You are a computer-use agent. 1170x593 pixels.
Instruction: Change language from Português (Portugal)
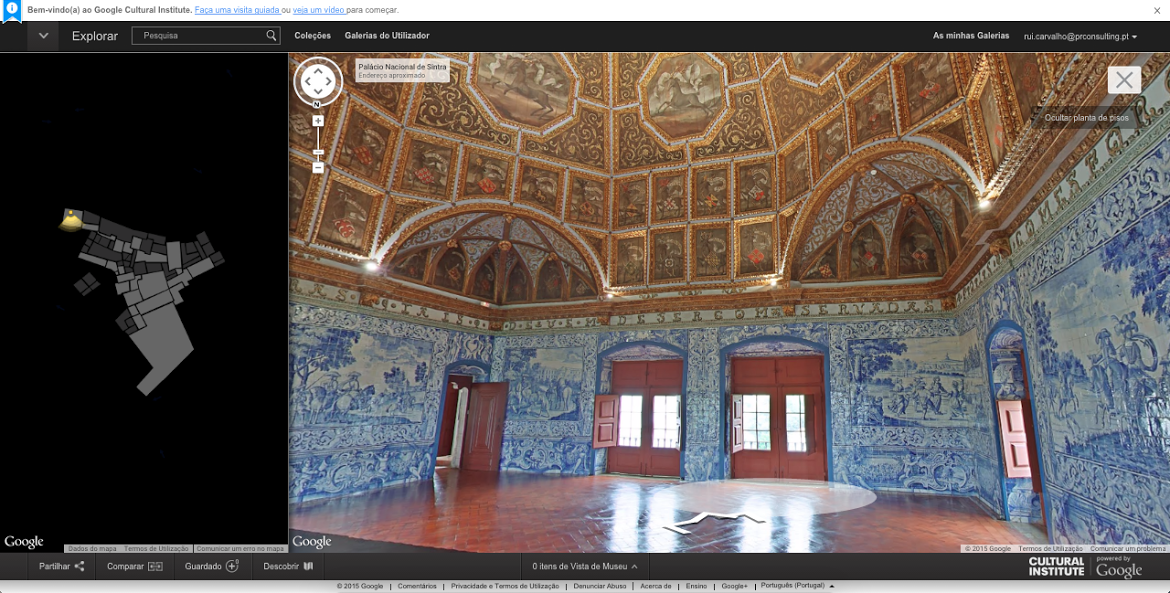(x=797, y=586)
